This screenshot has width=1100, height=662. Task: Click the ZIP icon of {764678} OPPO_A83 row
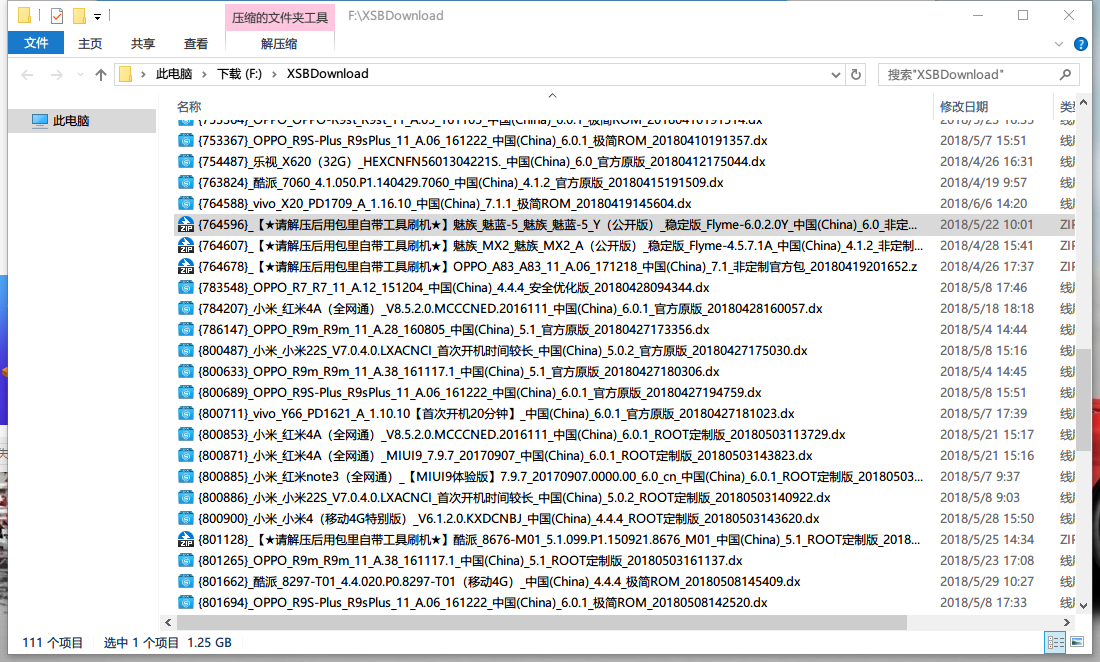click(x=186, y=266)
